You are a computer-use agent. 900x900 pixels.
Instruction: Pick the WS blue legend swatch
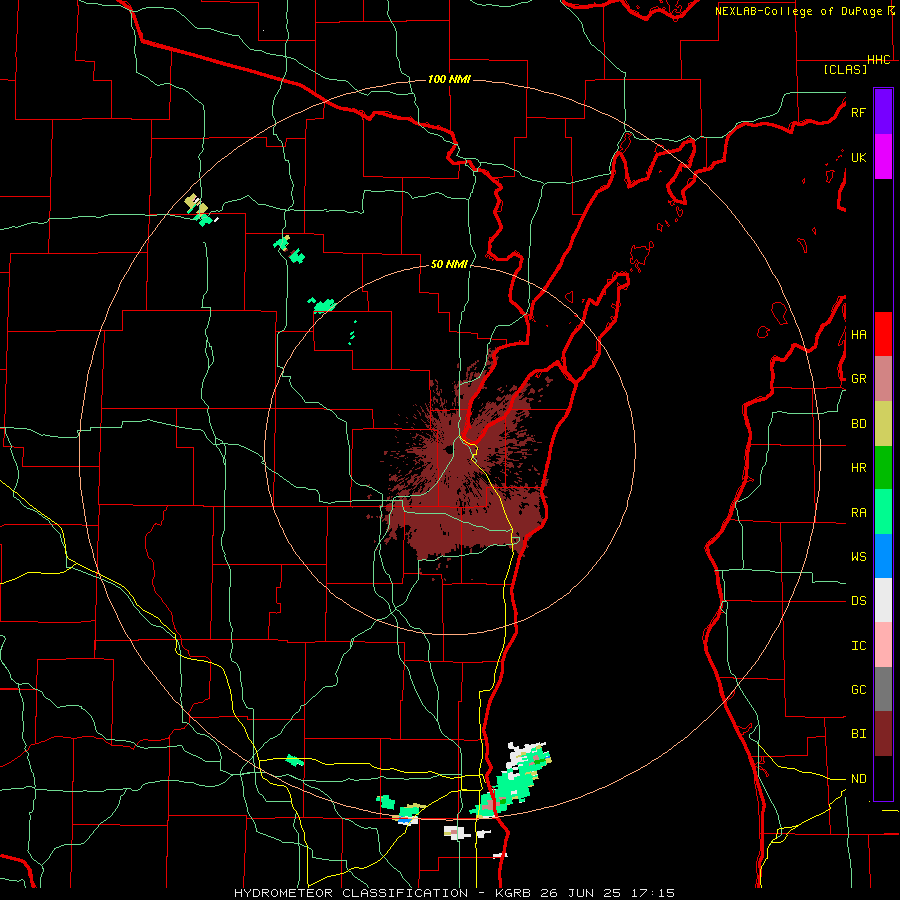click(883, 556)
